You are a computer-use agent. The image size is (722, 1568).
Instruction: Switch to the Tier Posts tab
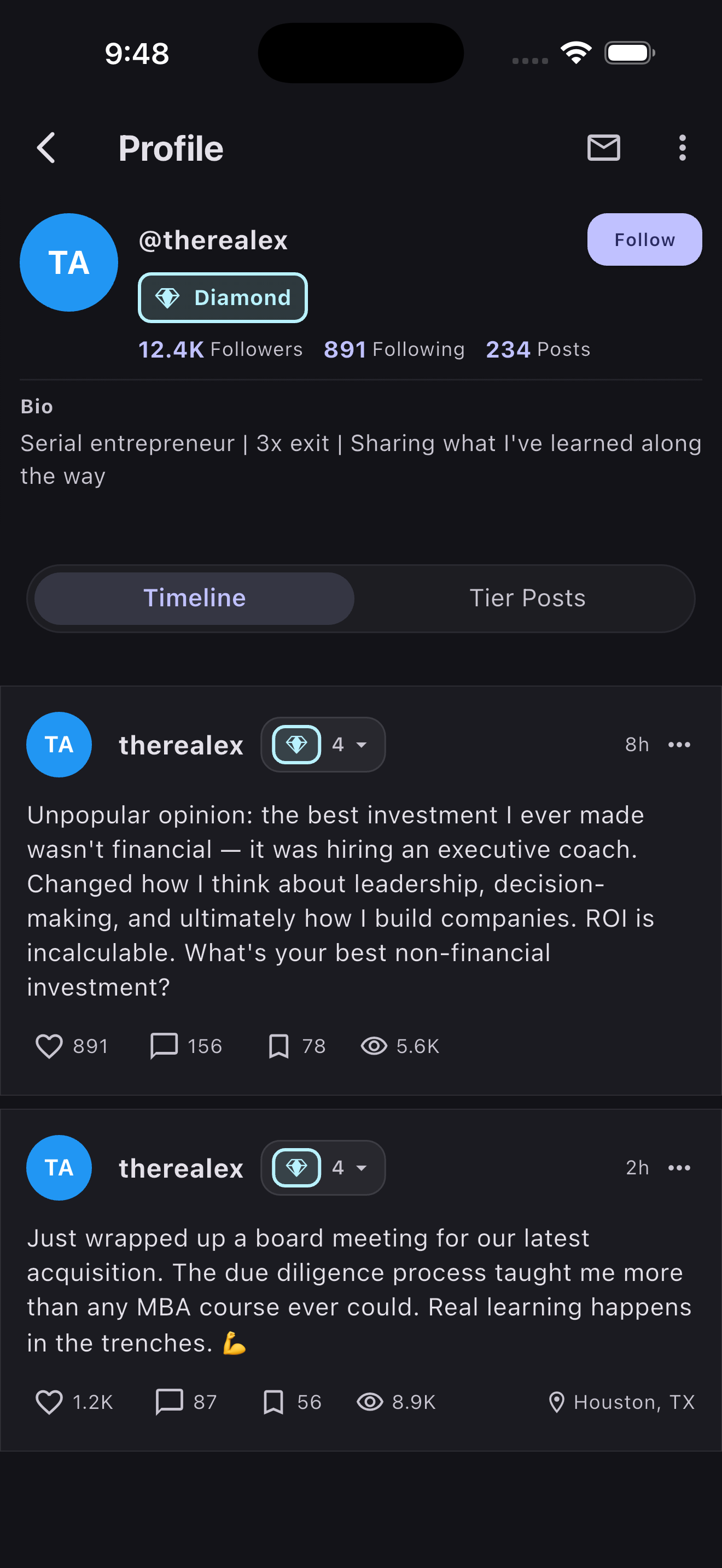(x=527, y=598)
